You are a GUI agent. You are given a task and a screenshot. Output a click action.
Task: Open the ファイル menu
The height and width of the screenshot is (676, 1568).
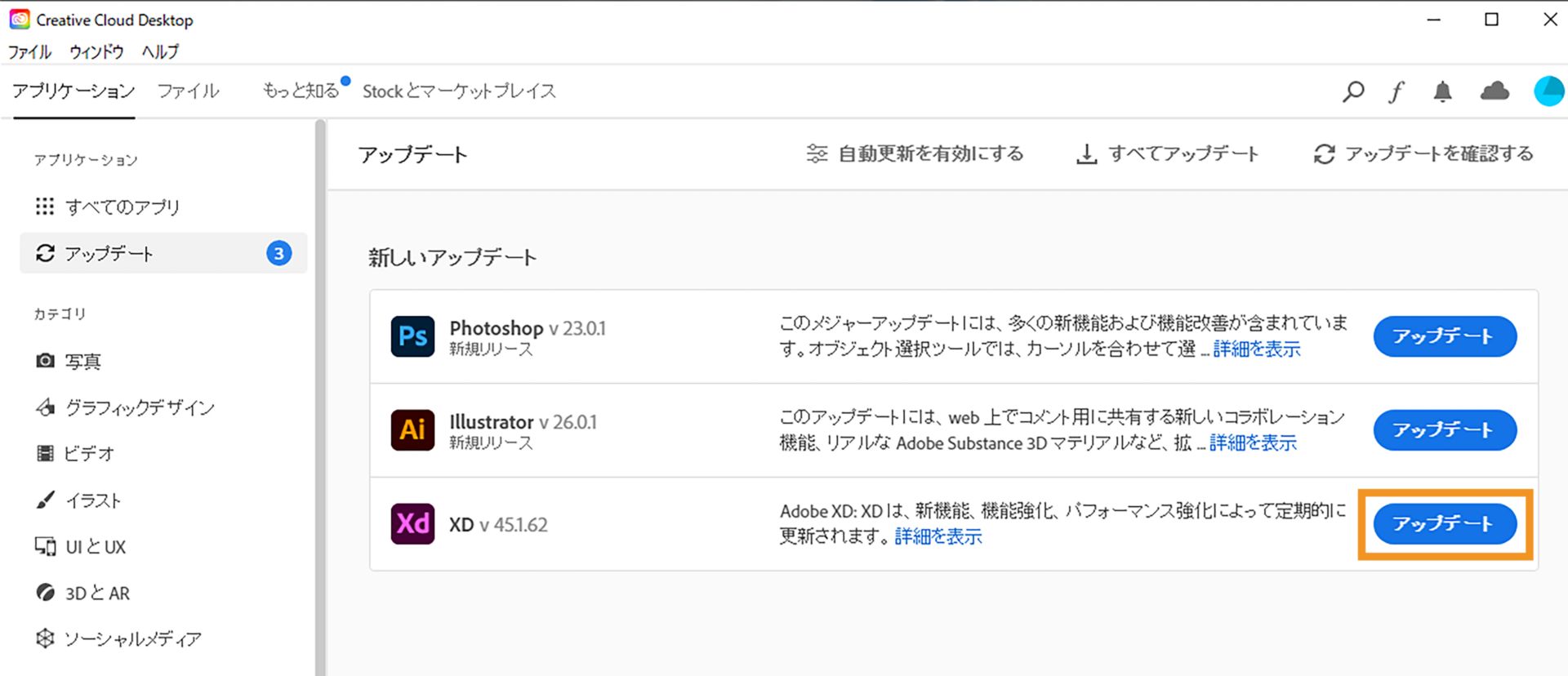click(29, 51)
